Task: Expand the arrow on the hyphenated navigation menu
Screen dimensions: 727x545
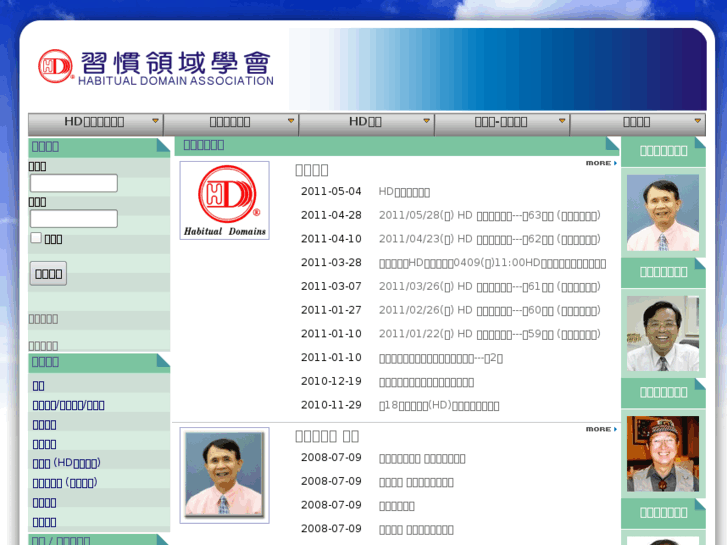Action: pos(562,121)
